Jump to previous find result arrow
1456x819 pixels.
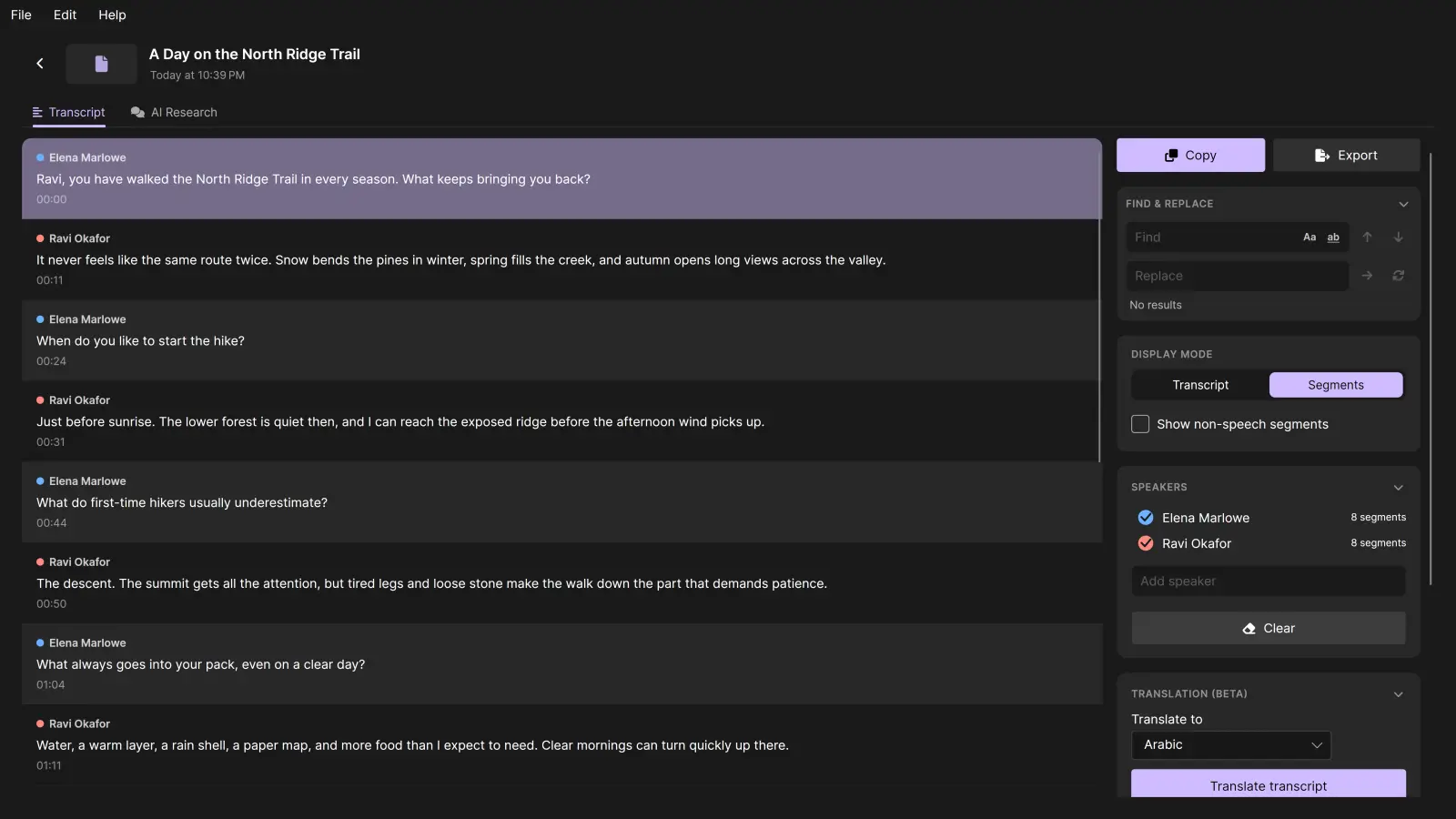[1367, 238]
